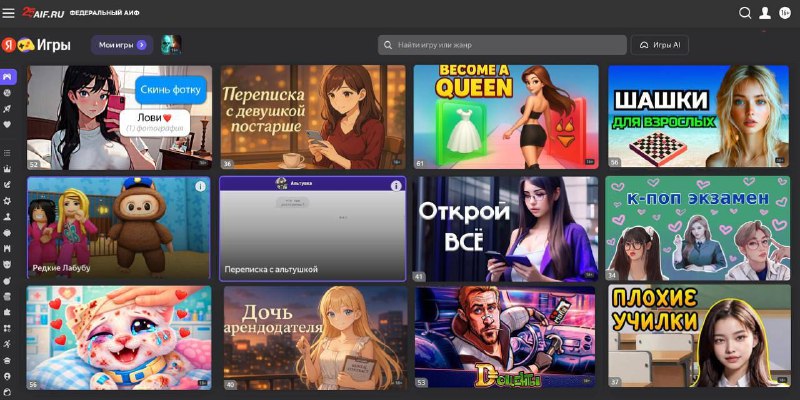Click rating 40 on Дочь арендодателя tile
800x400 pixels.
[230, 385]
